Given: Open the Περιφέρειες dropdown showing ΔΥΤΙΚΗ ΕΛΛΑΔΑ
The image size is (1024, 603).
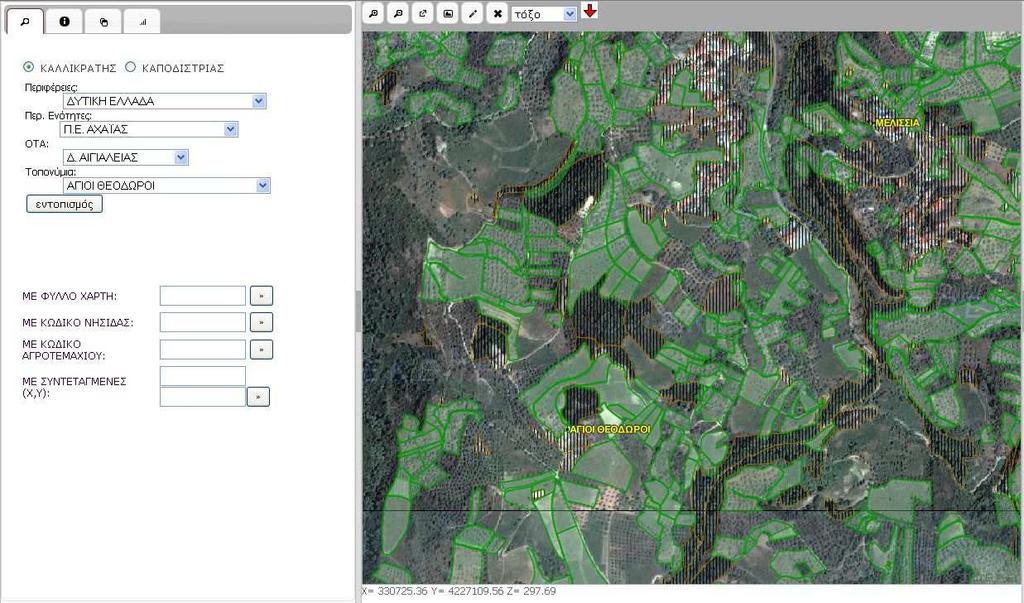Looking at the screenshot, I should [x=165, y=101].
